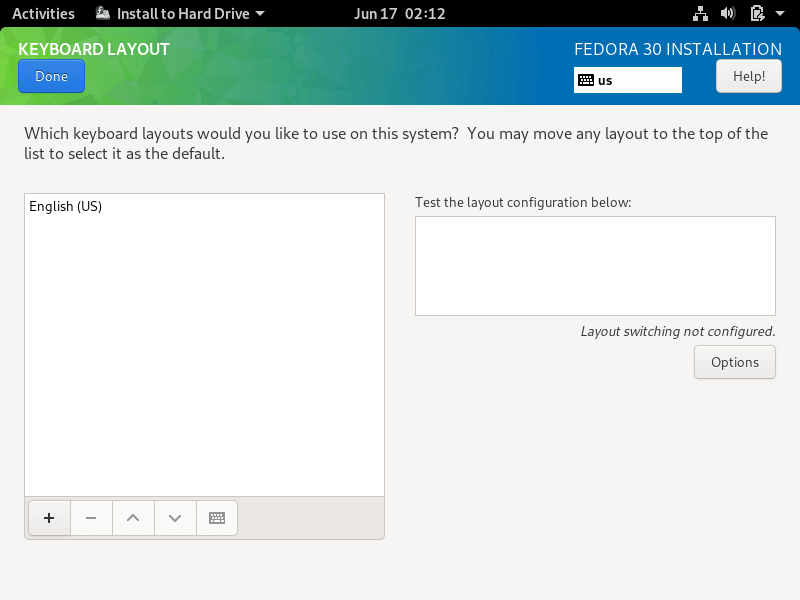The width and height of the screenshot is (800, 600).
Task: Open the Help! button
Action: pos(748,76)
